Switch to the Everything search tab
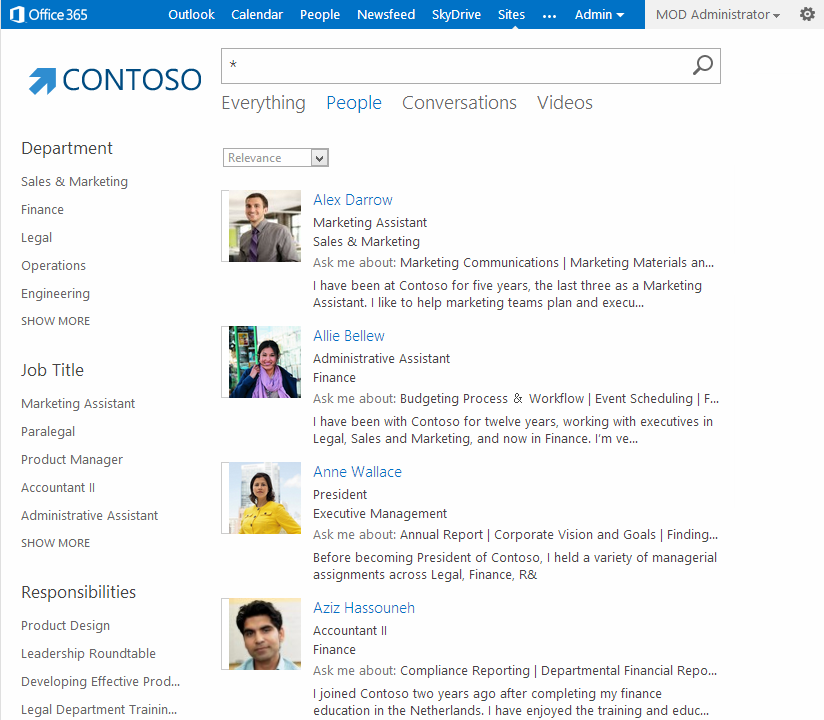The image size is (824, 720). (263, 102)
